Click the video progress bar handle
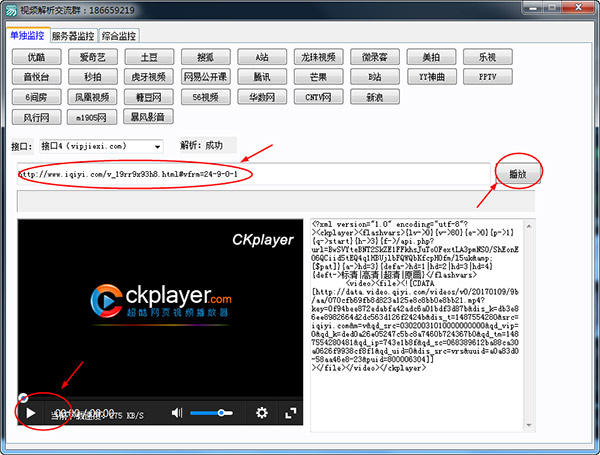 [23, 398]
